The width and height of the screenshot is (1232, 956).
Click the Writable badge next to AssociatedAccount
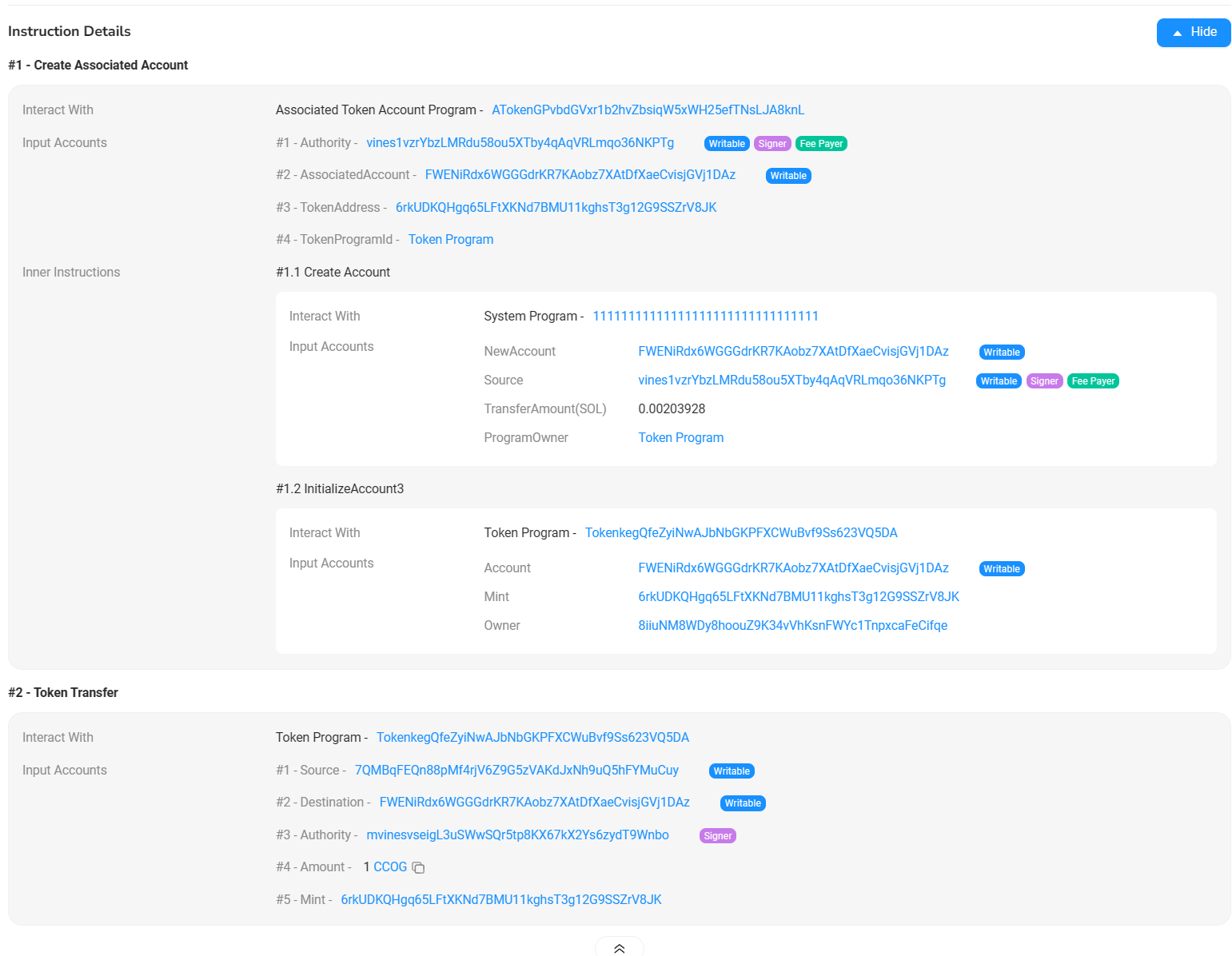tap(788, 176)
